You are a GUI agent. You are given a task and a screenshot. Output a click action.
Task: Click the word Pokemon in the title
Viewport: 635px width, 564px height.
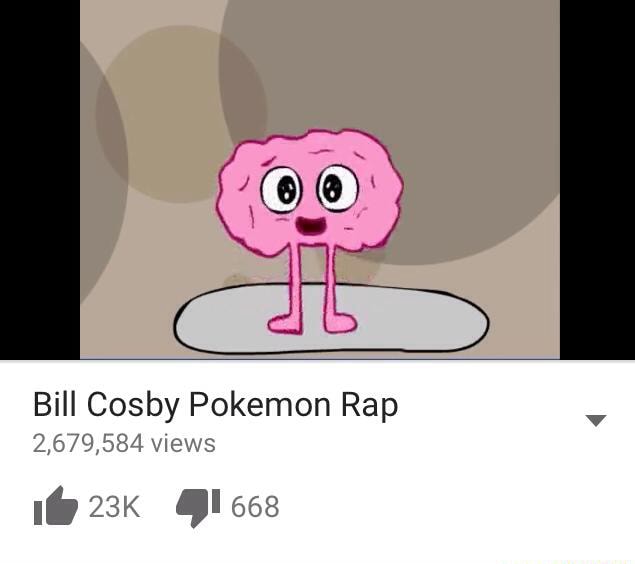(260, 405)
